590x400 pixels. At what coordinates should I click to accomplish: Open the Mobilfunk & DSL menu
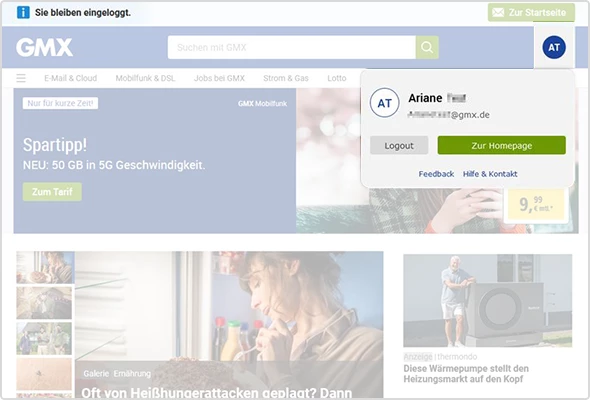[x=145, y=78]
